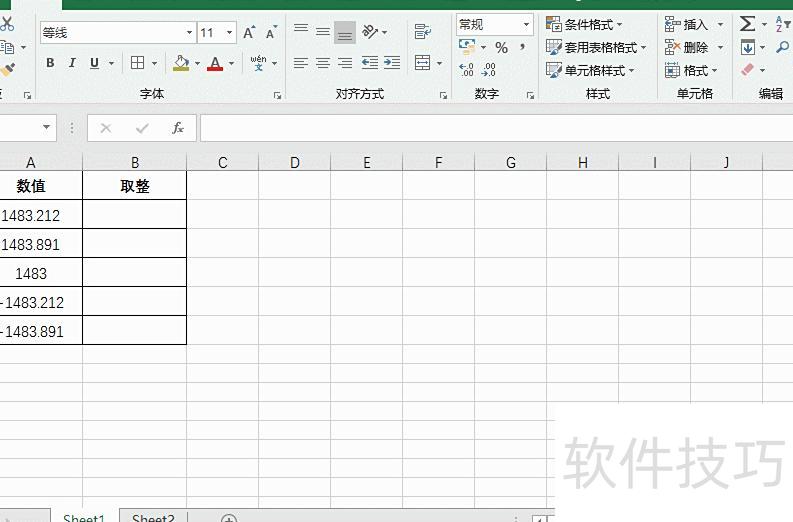This screenshot has width=793, height=522.
Task: Click the Cut scissors icon
Action: point(7,23)
